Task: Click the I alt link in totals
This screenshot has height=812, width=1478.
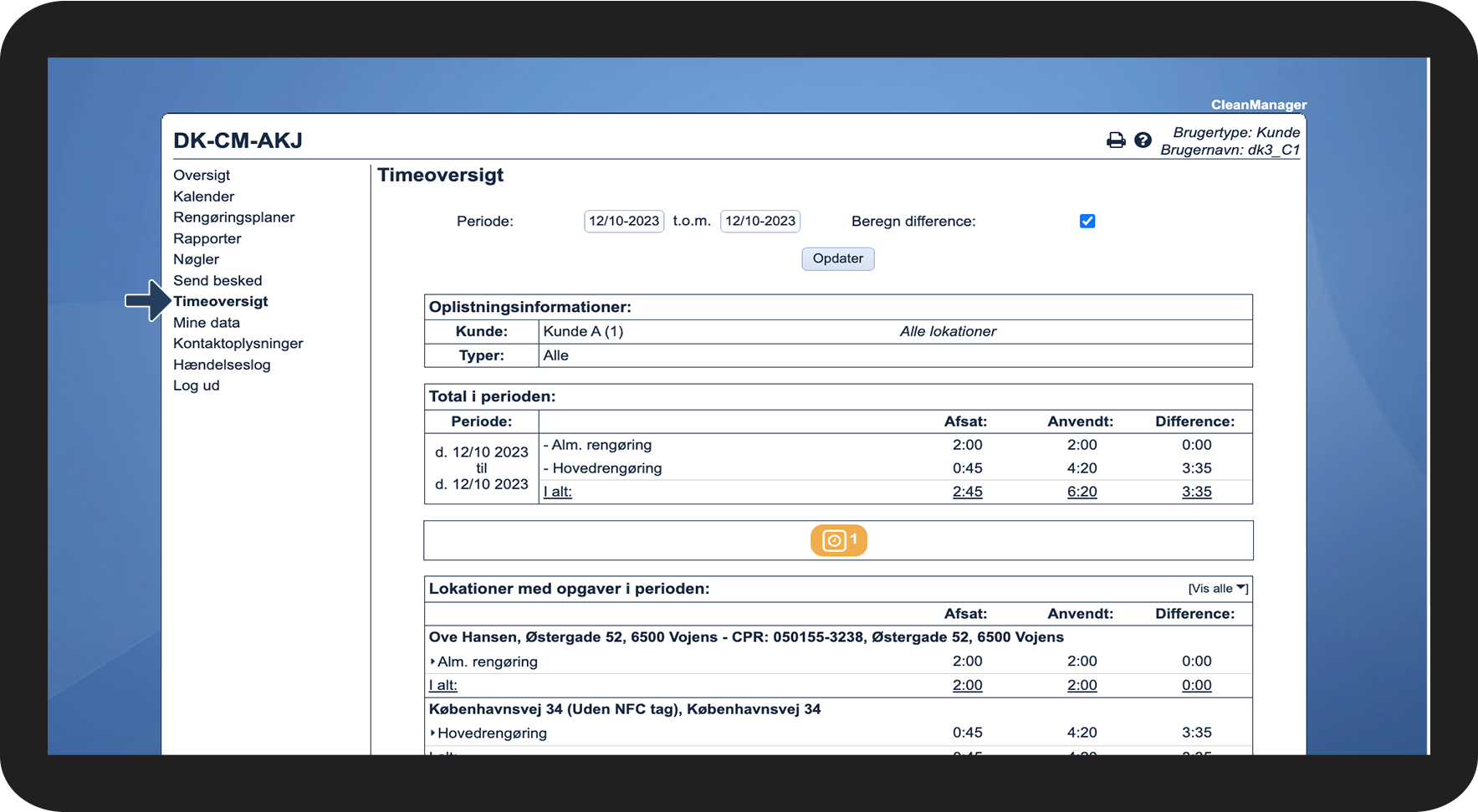Action: pyautogui.click(x=558, y=492)
